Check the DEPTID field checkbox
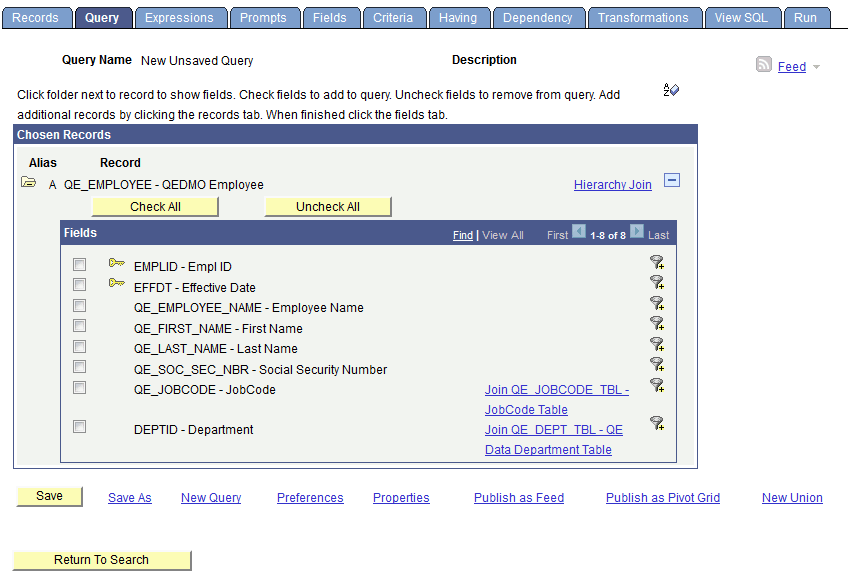Screen dimensions: 848x578 [79, 426]
